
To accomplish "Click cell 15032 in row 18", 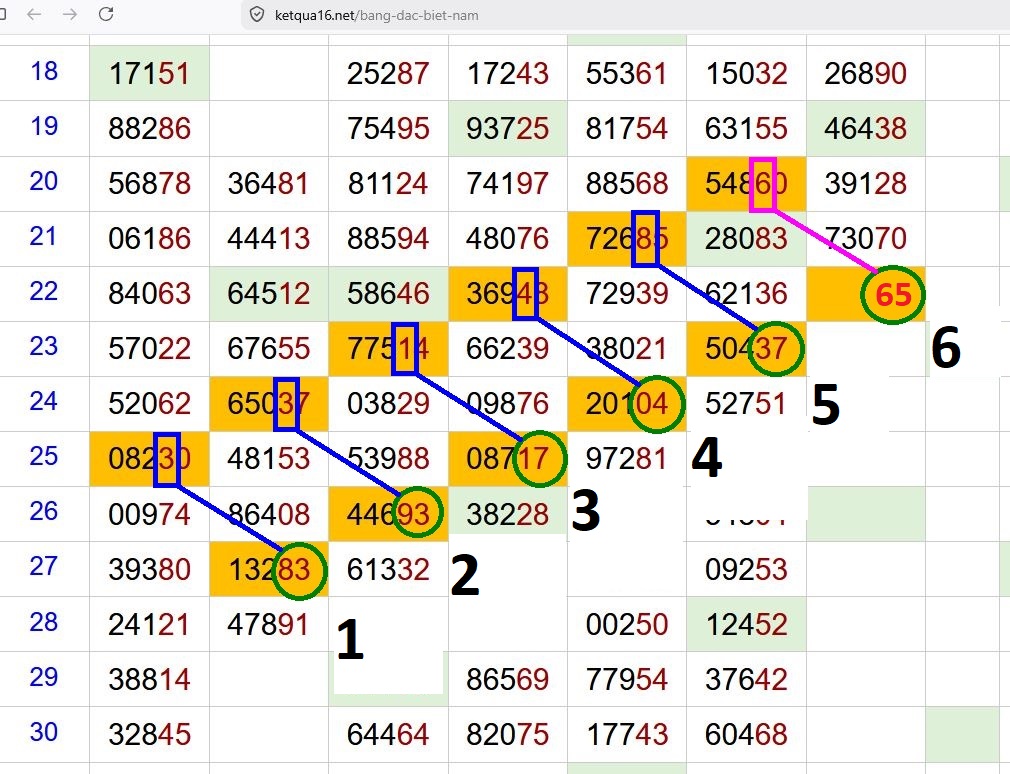I will pos(747,73).
